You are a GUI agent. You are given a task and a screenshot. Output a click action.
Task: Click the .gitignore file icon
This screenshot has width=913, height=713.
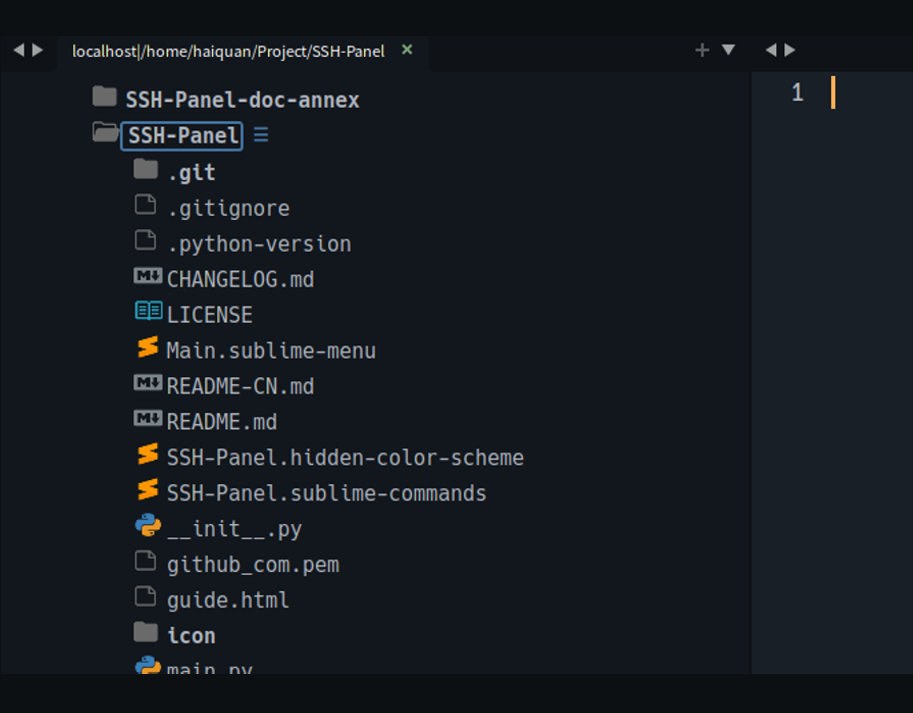[145, 205]
